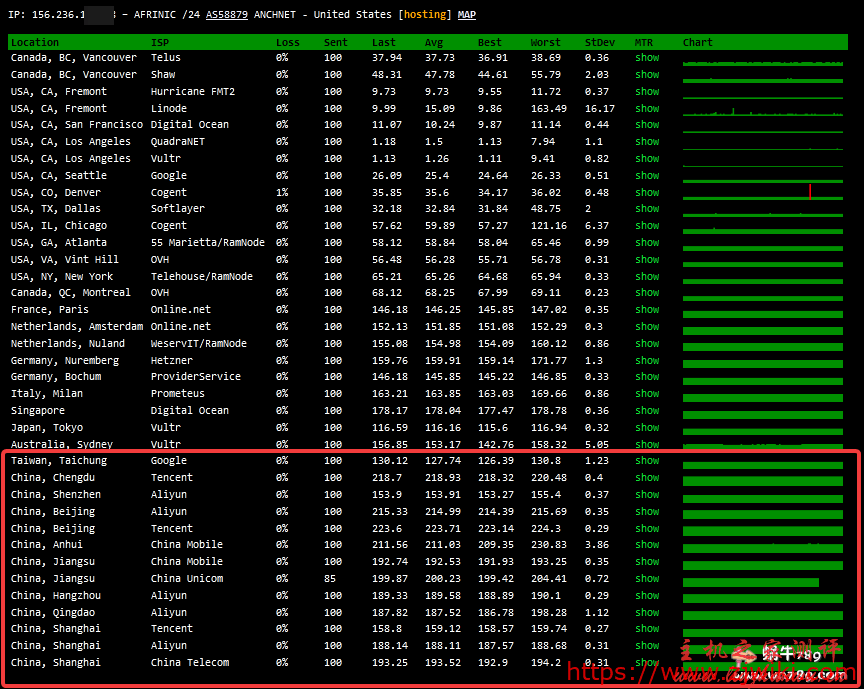Show MTR for Denver Cogent row
864x689 pixels.
click(x=647, y=192)
